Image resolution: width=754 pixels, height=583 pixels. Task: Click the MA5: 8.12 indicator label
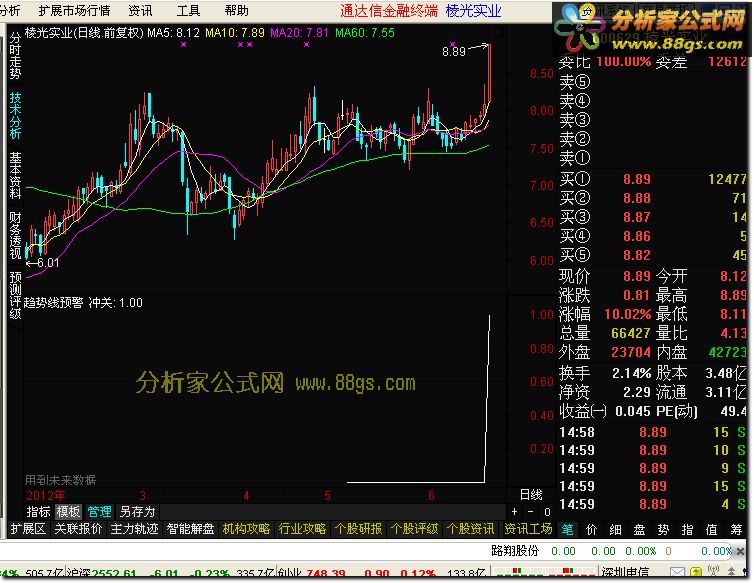173,33
